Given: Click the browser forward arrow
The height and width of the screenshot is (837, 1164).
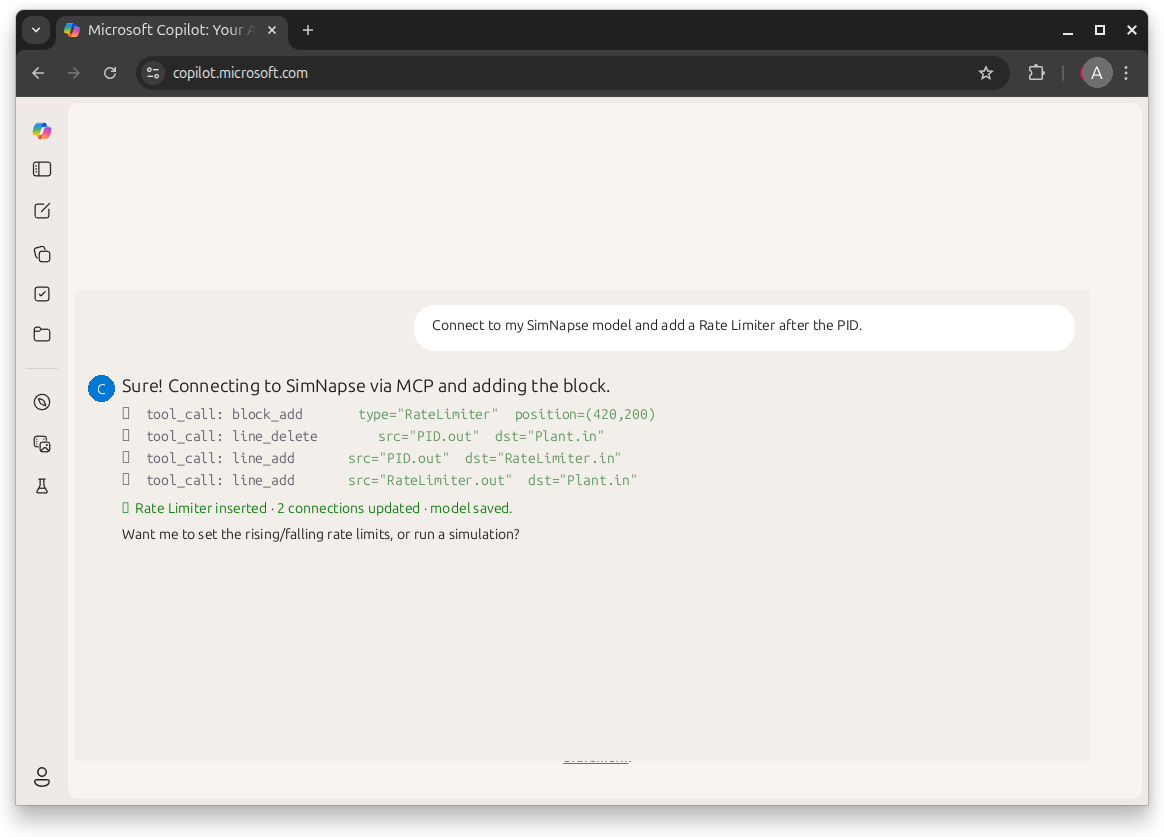Looking at the screenshot, I should [x=73, y=73].
